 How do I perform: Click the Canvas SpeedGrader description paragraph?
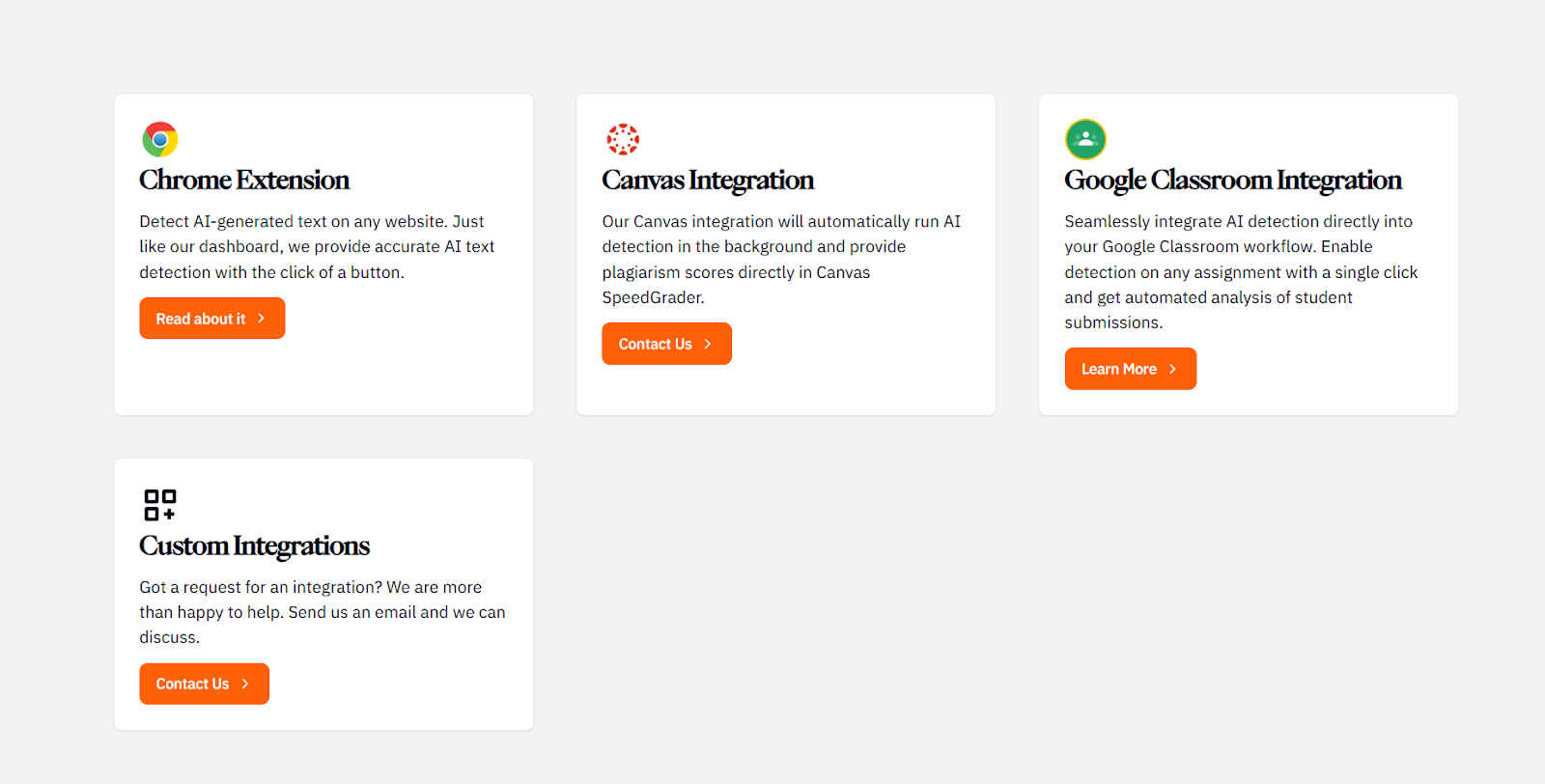(x=781, y=260)
